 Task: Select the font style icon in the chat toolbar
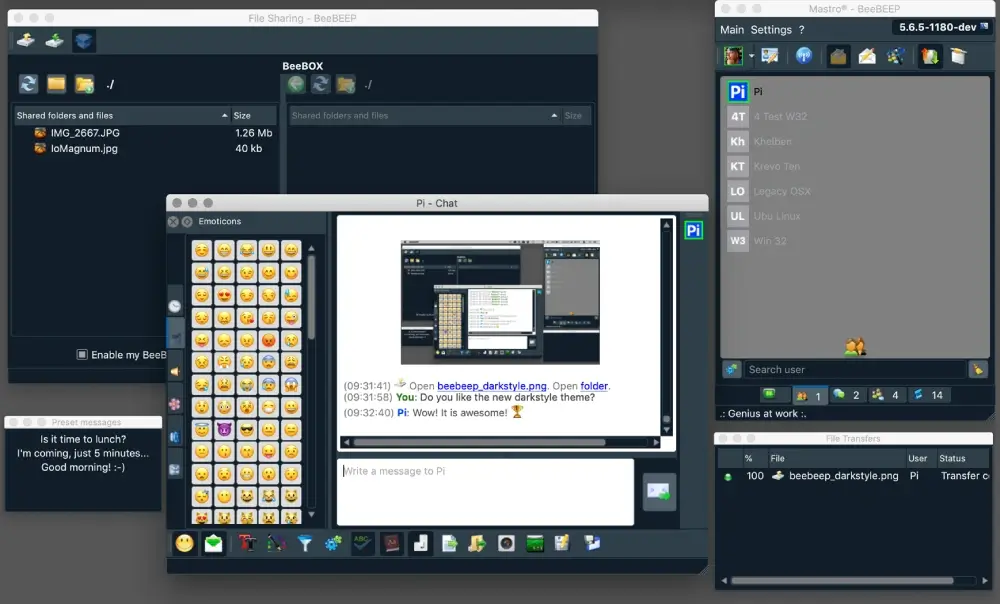(246, 543)
